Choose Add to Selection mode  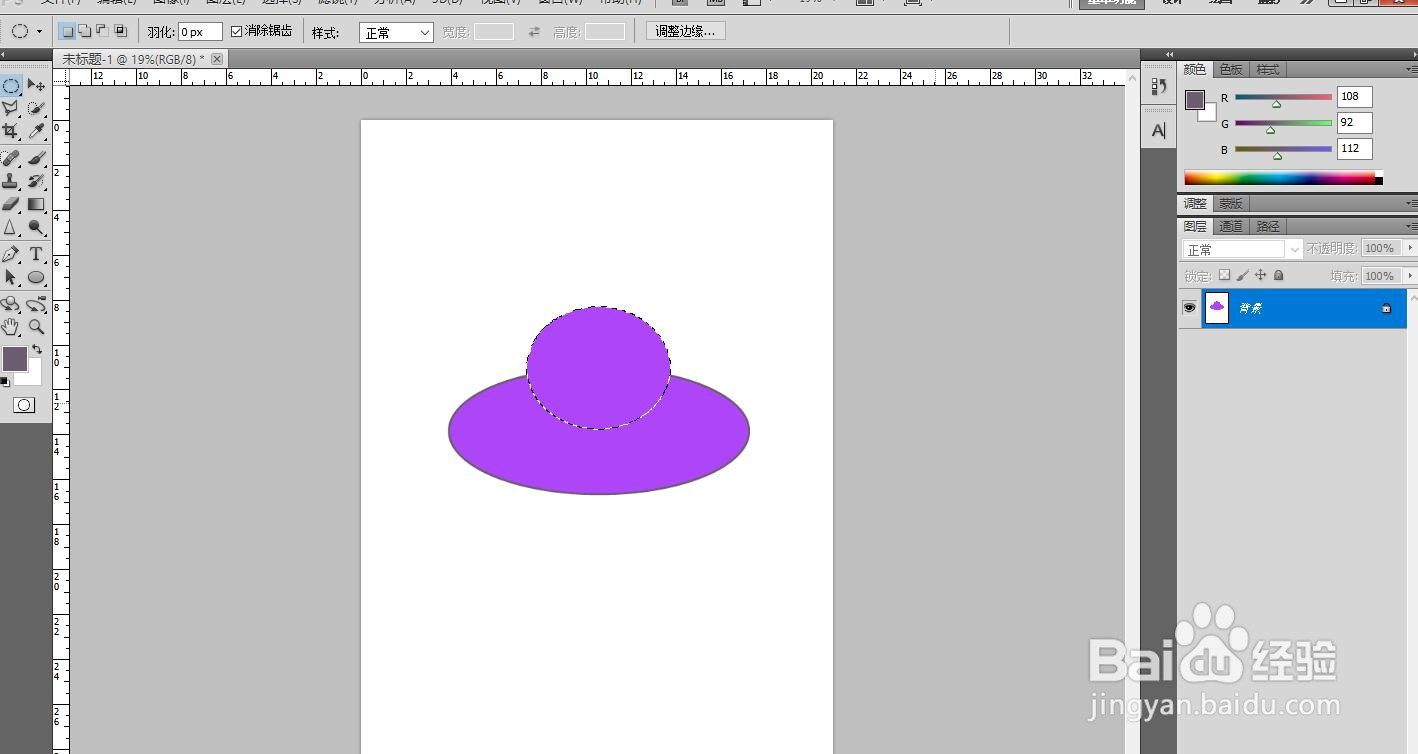click(85, 32)
